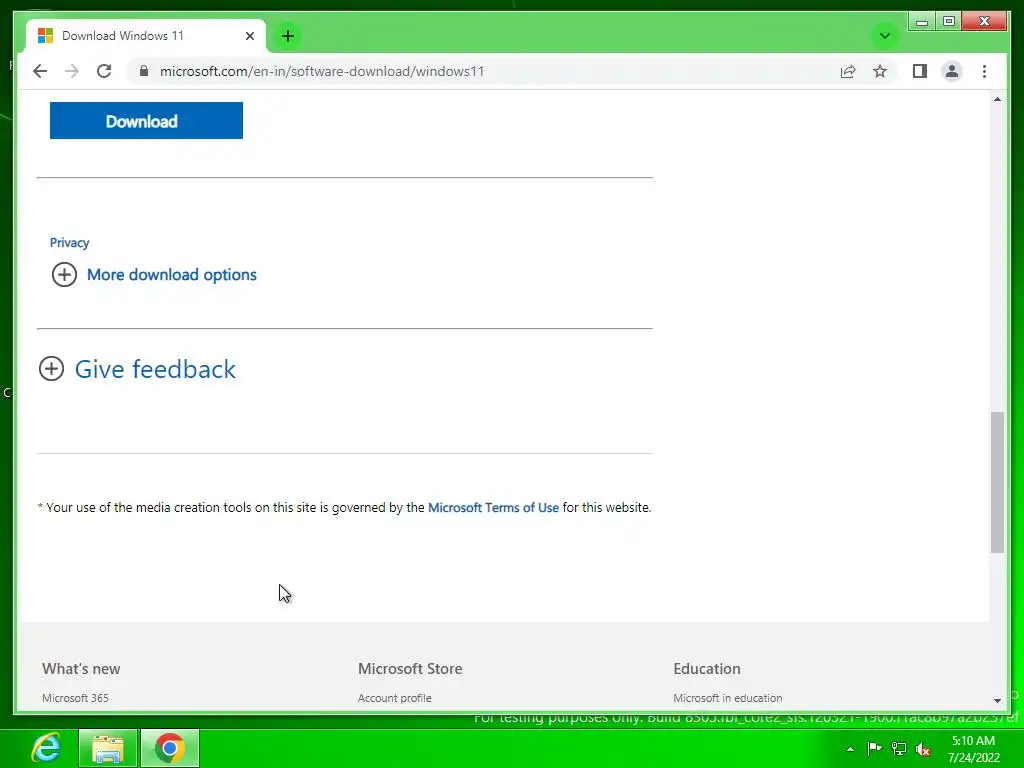Click the muted volume tray icon
1024x768 pixels.
923,748
